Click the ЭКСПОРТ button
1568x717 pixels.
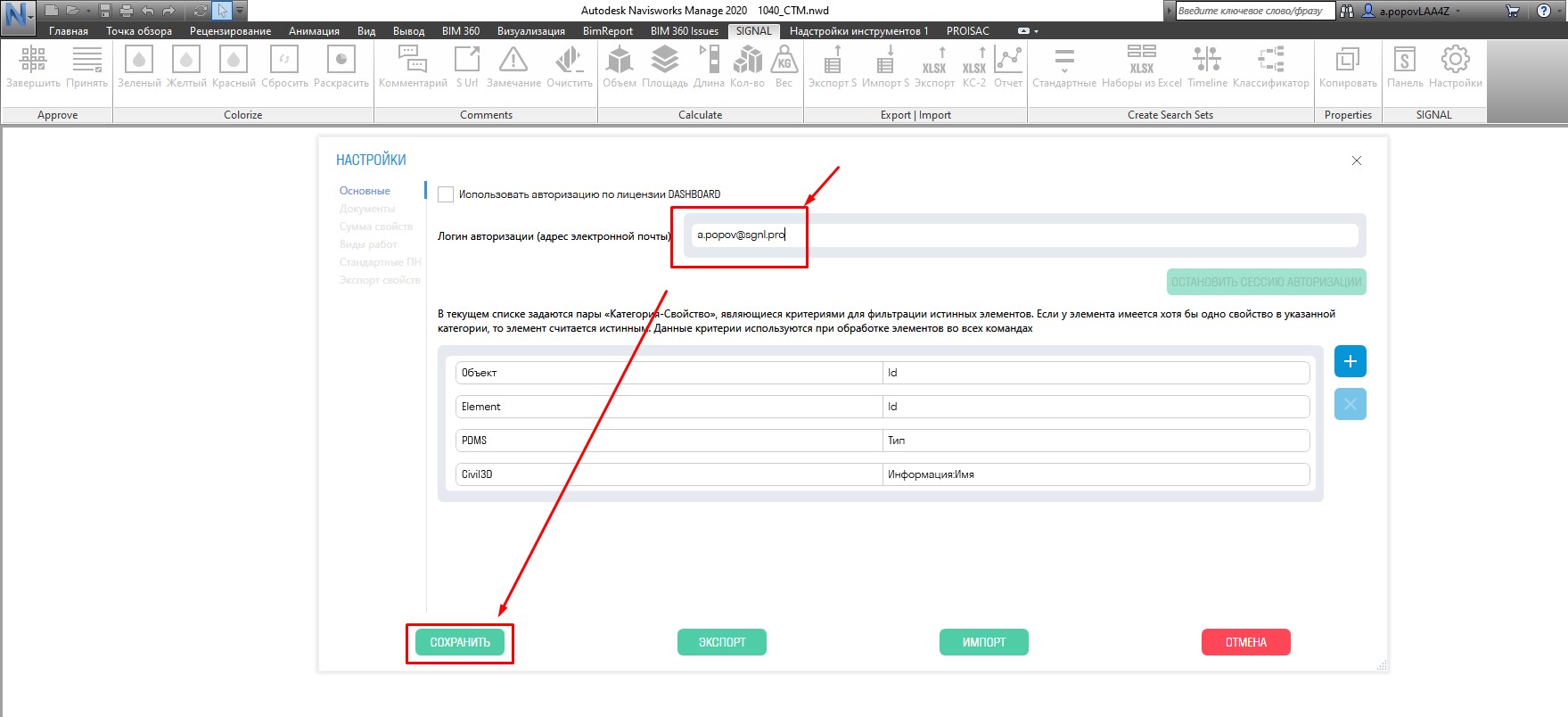722,642
